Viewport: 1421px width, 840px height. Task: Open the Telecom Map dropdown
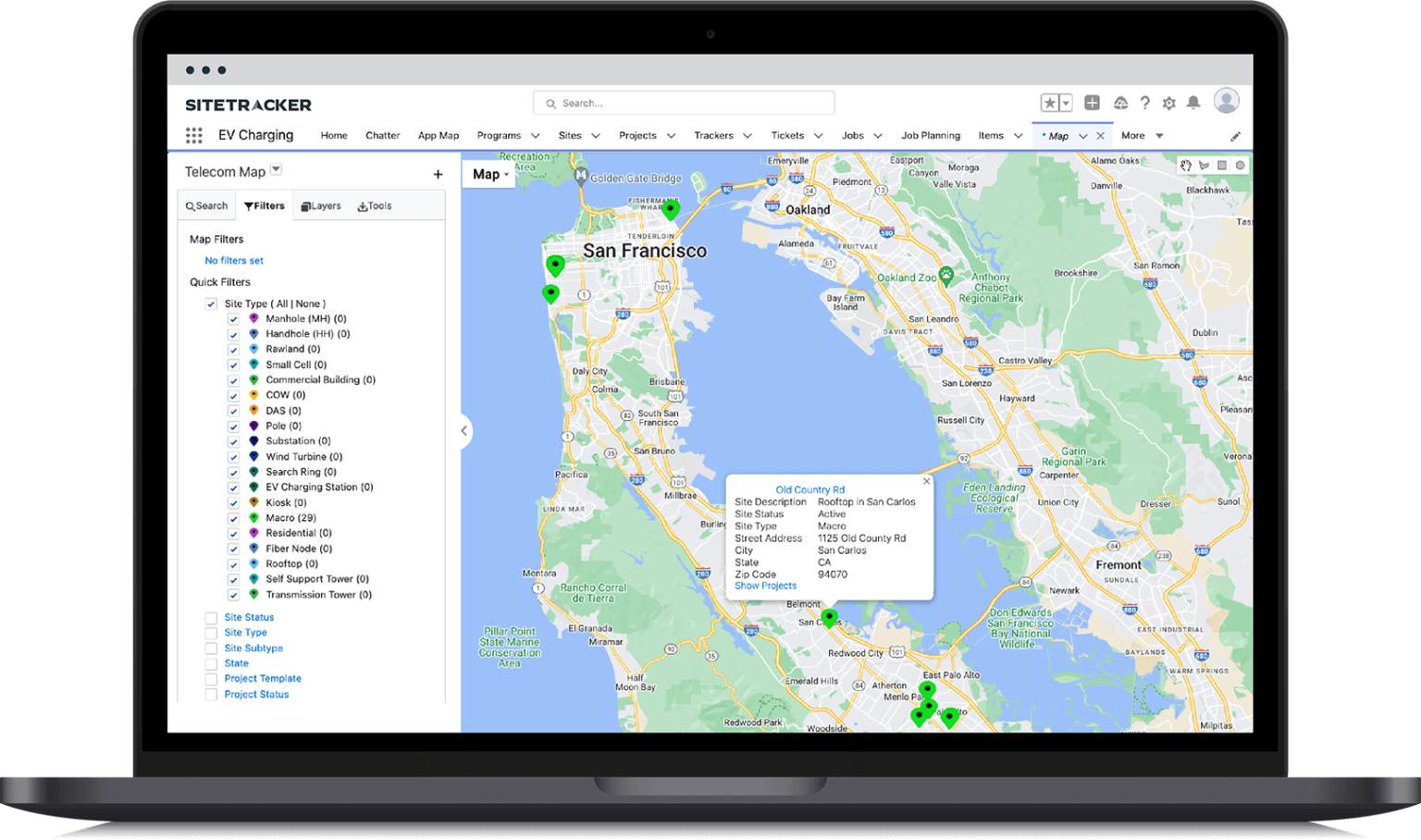(275, 170)
